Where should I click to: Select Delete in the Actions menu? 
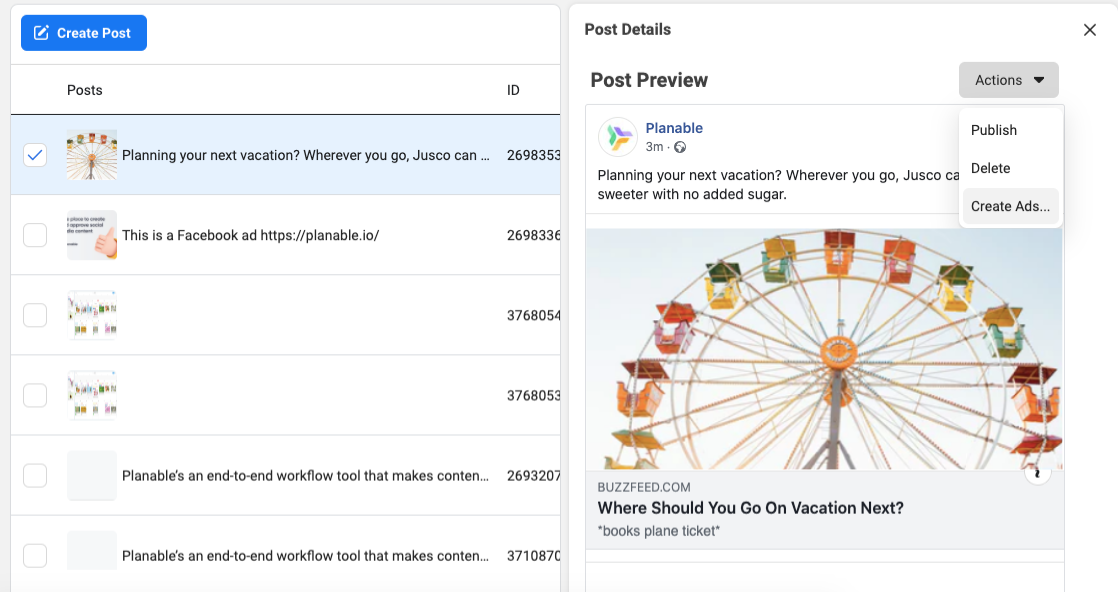point(991,168)
